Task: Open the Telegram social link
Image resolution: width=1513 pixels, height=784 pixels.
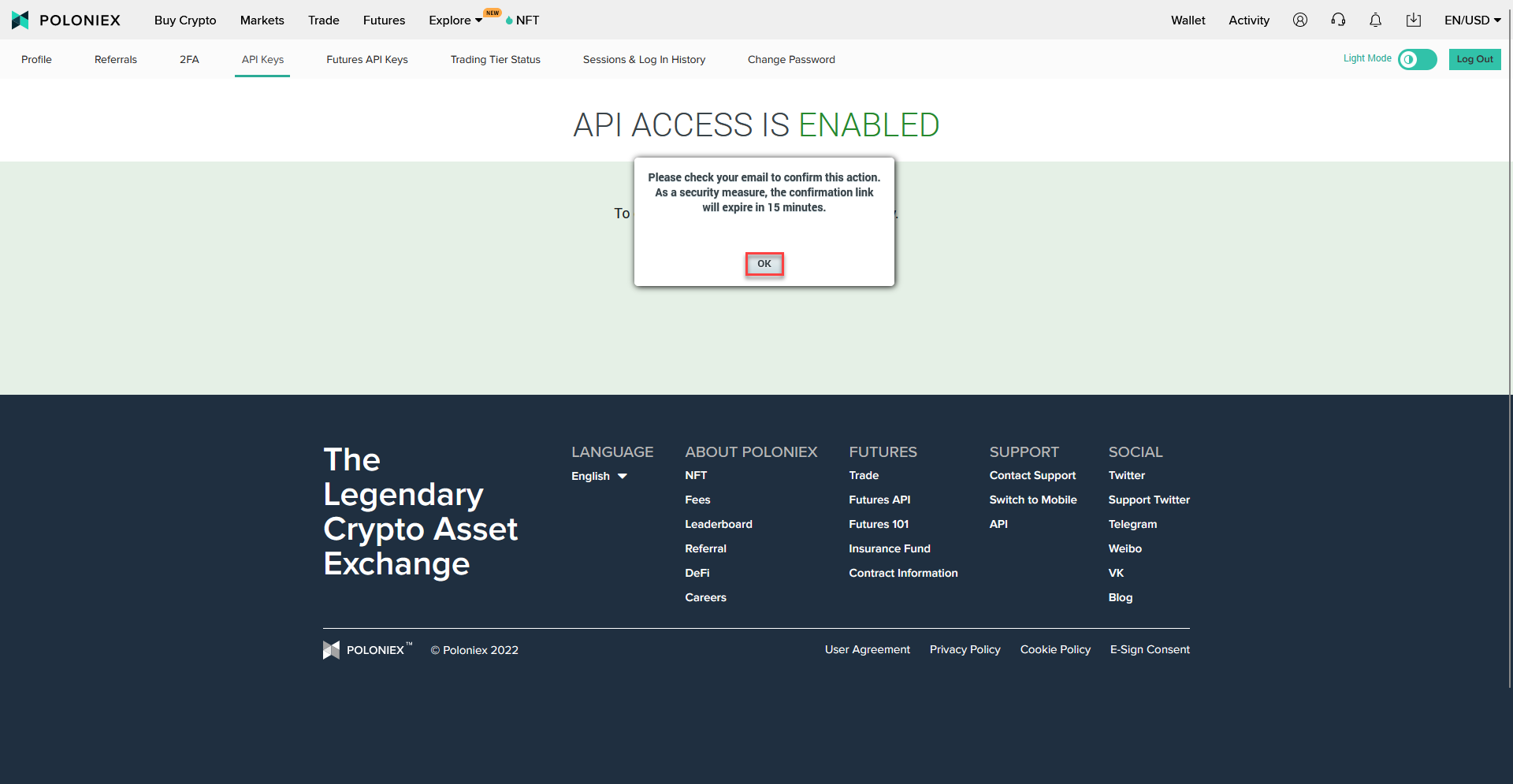Action: 1132,524
